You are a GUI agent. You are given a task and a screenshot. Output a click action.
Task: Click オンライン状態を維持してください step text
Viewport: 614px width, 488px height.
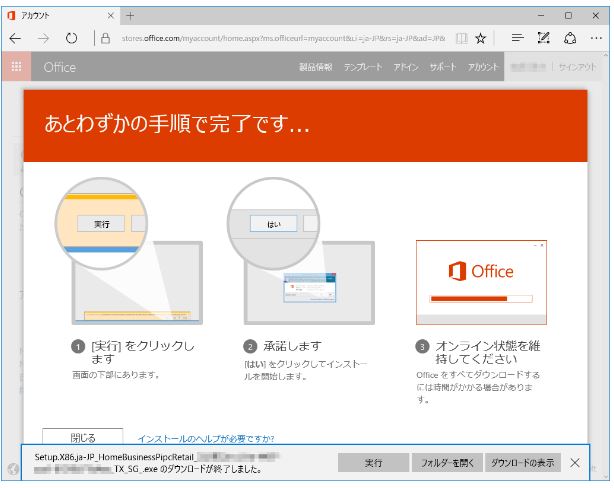(488, 352)
